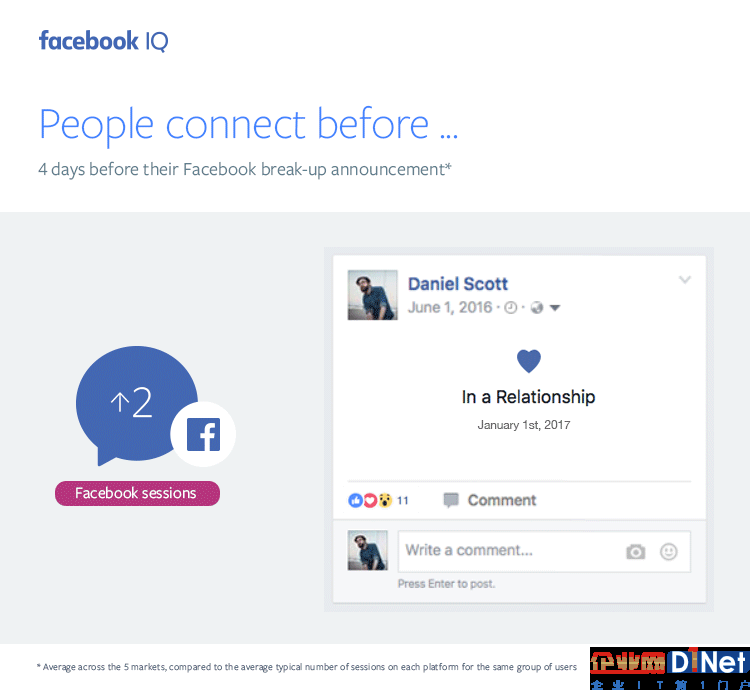Click the globe privacy icon
750x690 pixels.
(x=537, y=307)
